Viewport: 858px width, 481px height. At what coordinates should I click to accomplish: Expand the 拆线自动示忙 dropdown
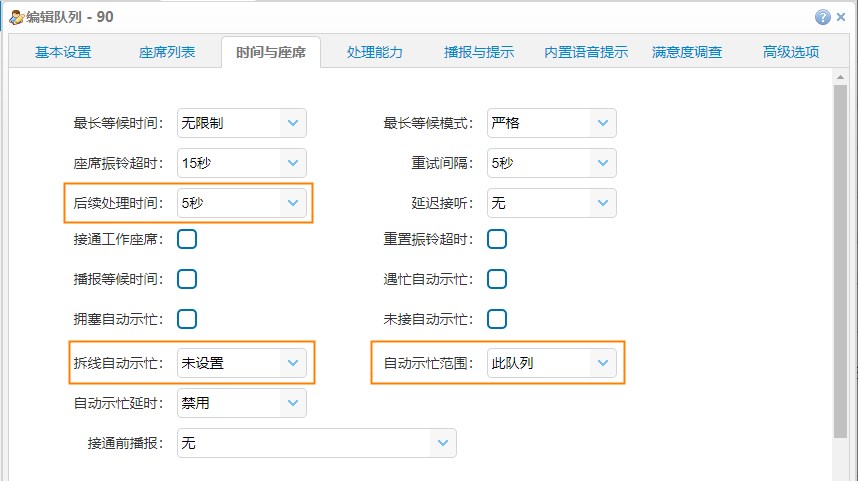tap(293, 363)
